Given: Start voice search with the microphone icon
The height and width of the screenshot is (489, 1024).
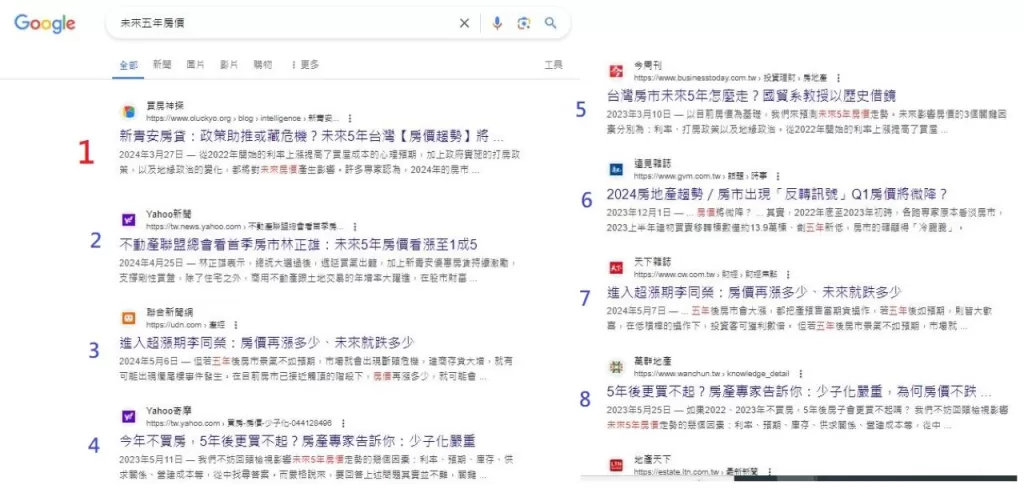Looking at the screenshot, I should tap(497, 23).
